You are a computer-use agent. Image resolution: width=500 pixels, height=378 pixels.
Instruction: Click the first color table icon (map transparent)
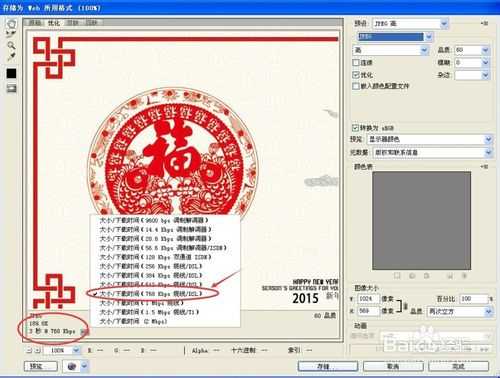397,276
